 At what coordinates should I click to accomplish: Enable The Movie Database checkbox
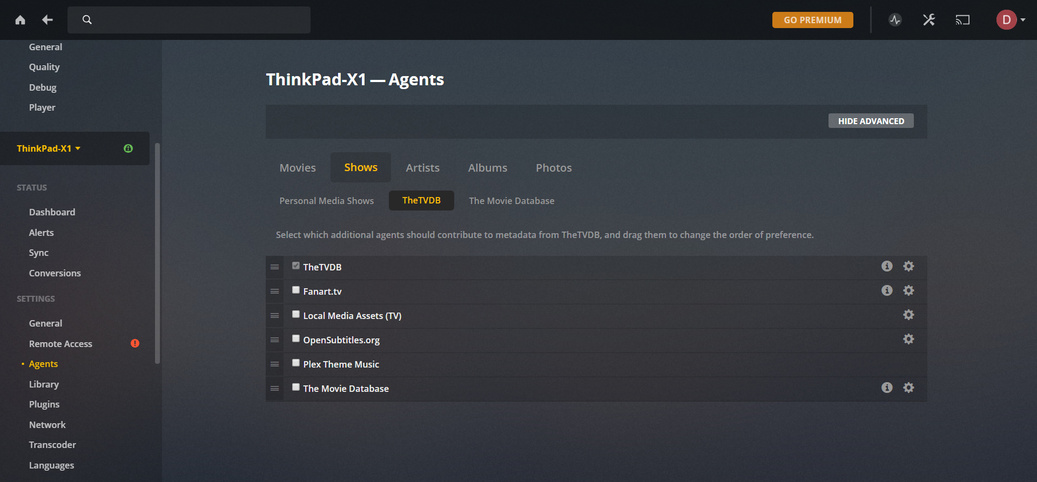pyautogui.click(x=296, y=387)
